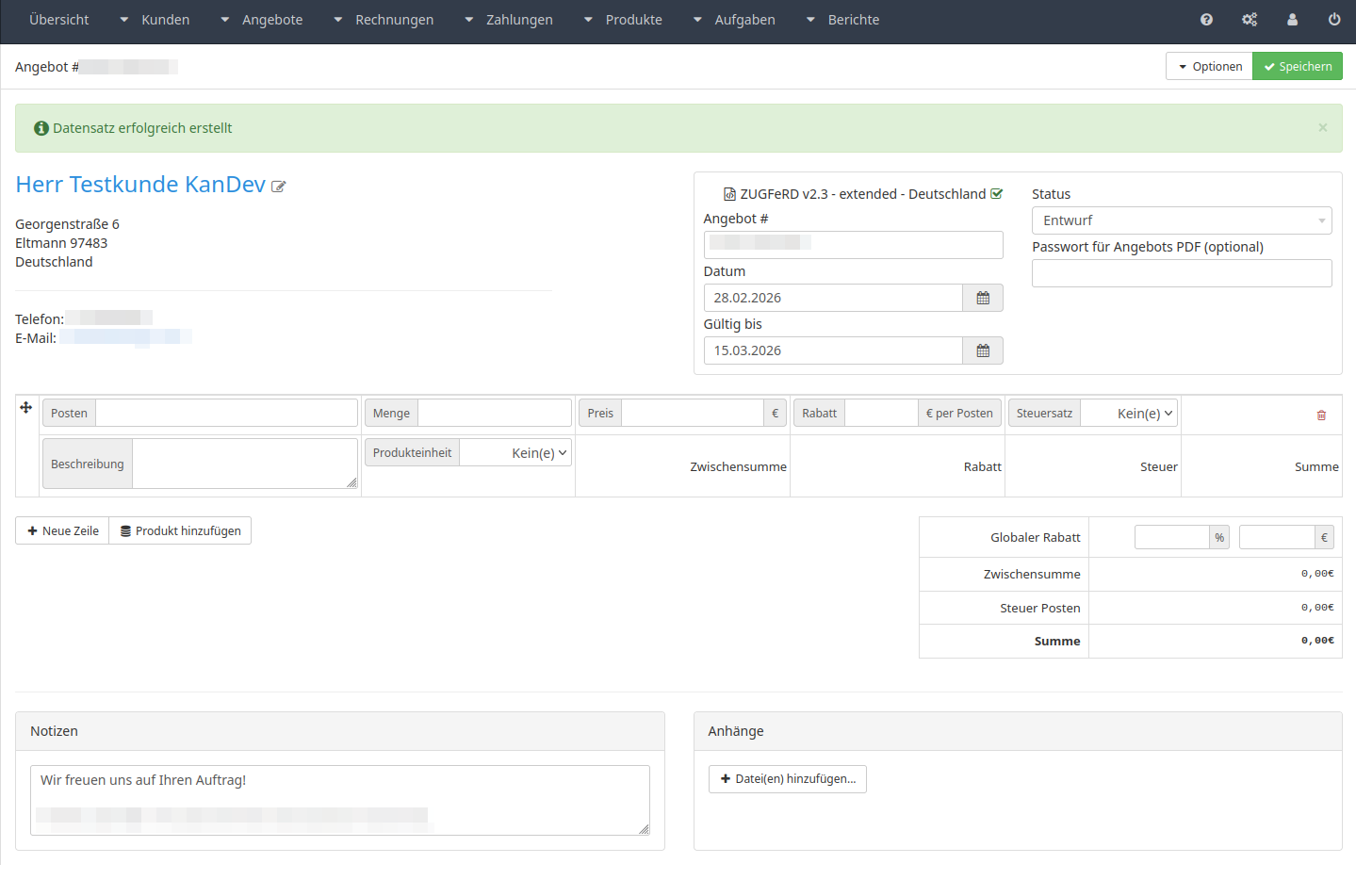The height and width of the screenshot is (896, 1356).
Task: Open the Produkteinheit dropdown
Action: 515,453
